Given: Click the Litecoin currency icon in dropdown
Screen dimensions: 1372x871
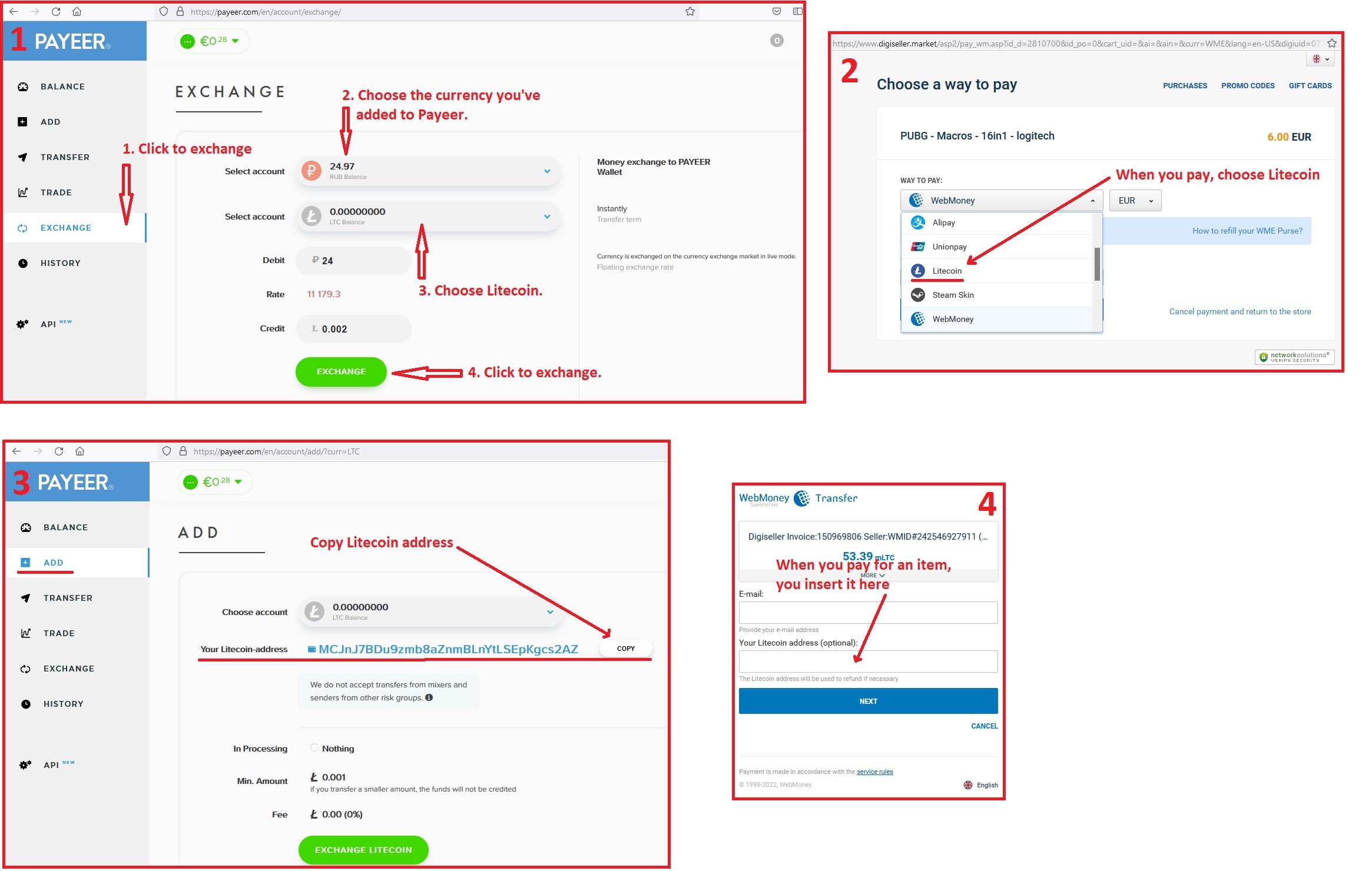Looking at the screenshot, I should click(920, 270).
